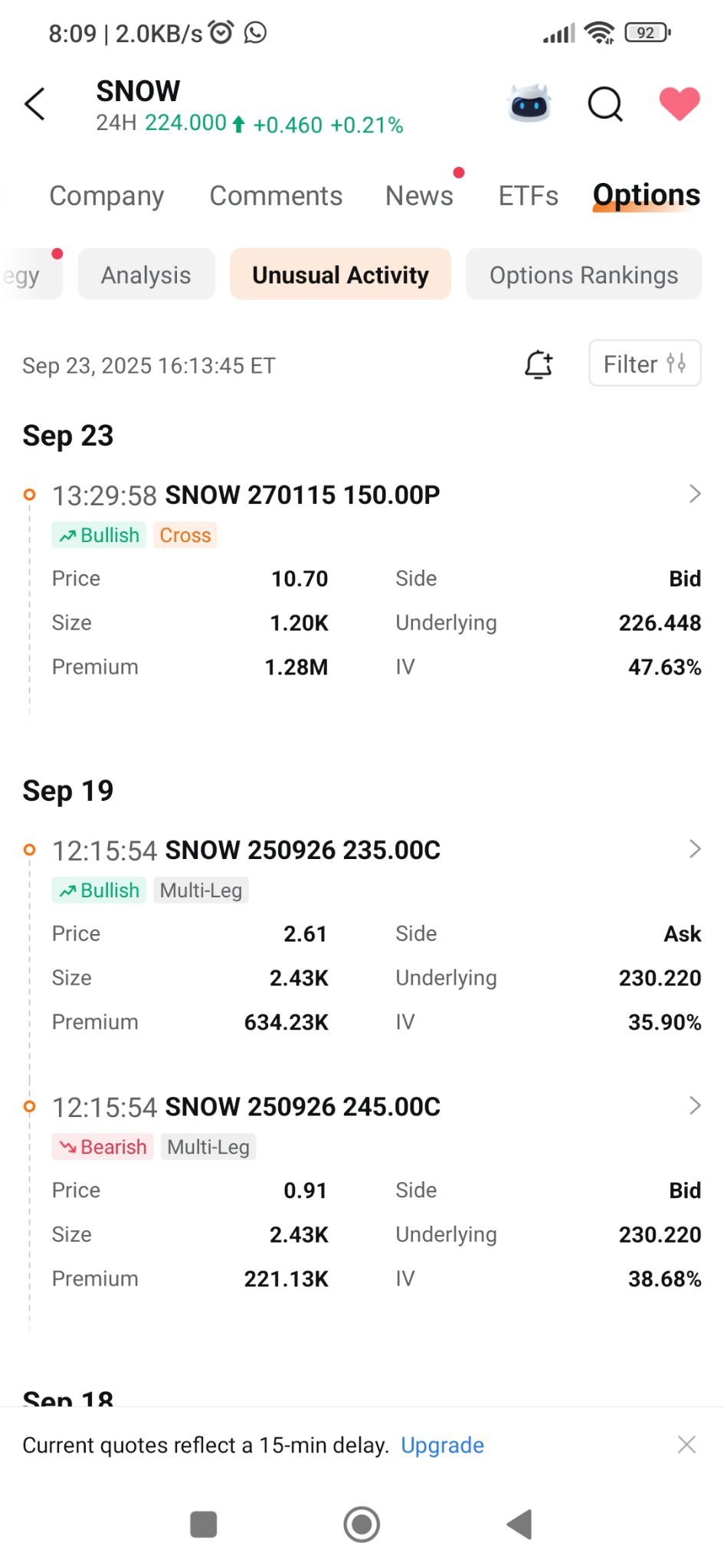The height and width of the screenshot is (1568, 724).
Task: Toggle the red heart watchlist favorite
Action: click(x=680, y=103)
